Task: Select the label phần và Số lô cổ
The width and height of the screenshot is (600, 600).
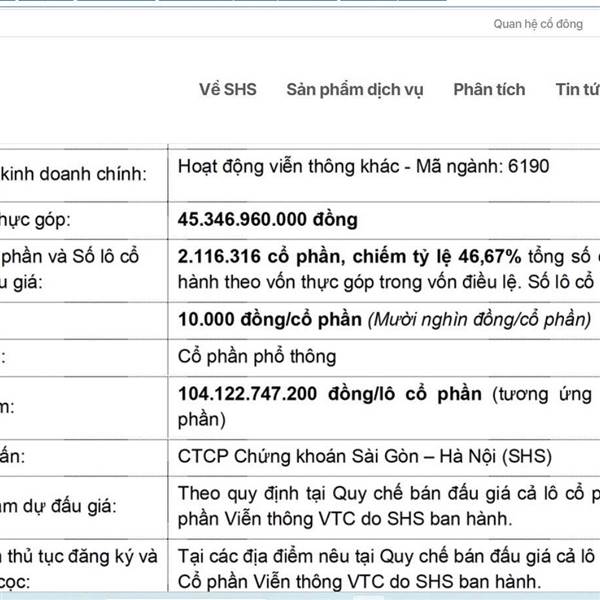Action: tap(70, 256)
